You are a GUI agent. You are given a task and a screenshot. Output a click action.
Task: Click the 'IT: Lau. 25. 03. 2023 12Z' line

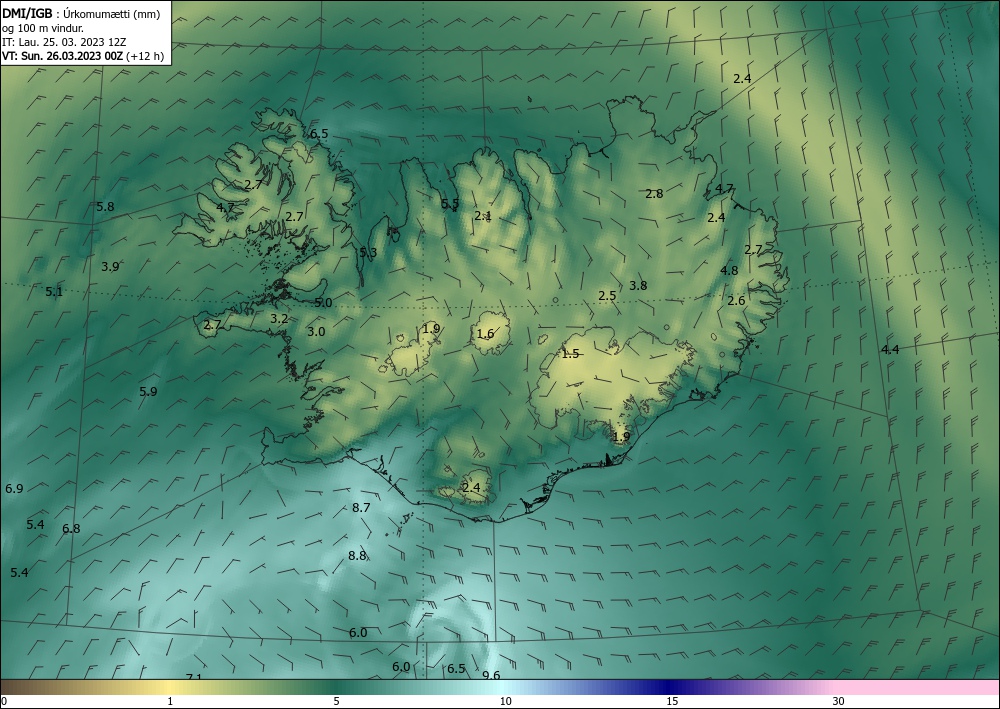(64, 42)
